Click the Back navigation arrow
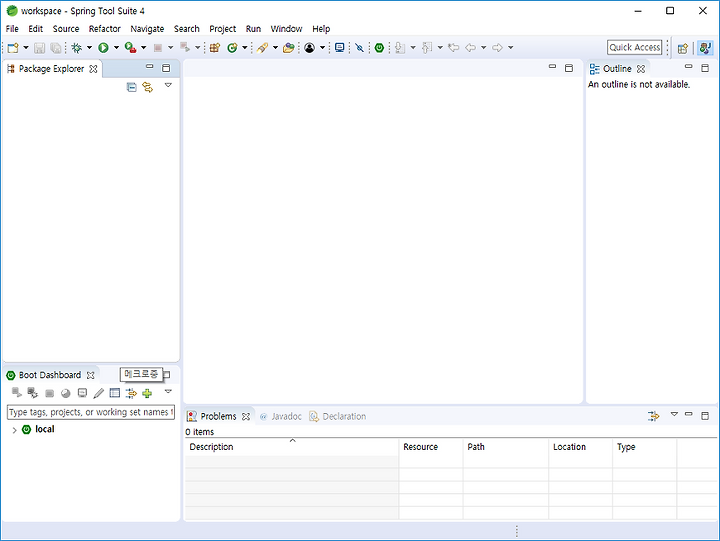 click(470, 47)
